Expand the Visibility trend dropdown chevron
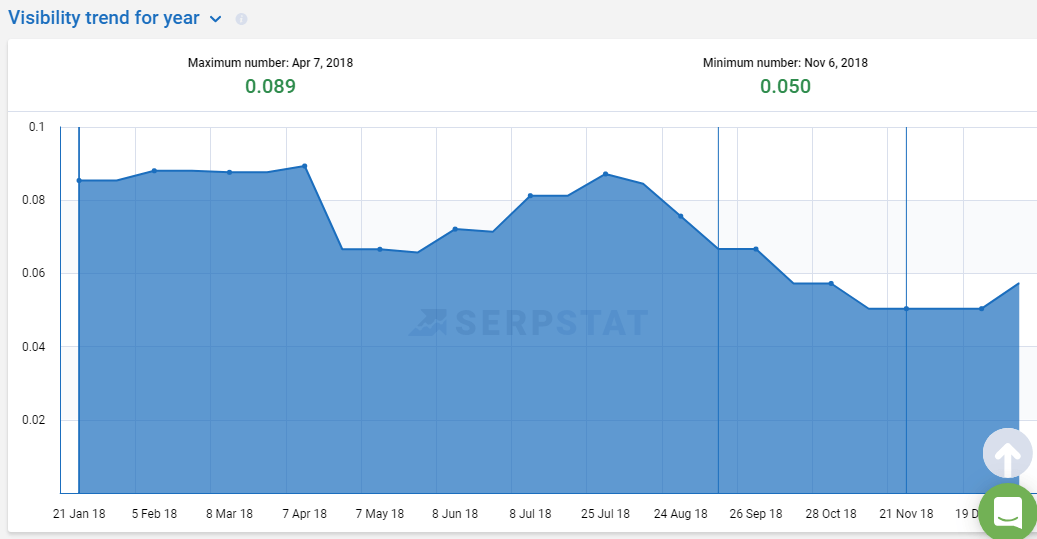Screen dimensions: 1037x539 pos(216,19)
